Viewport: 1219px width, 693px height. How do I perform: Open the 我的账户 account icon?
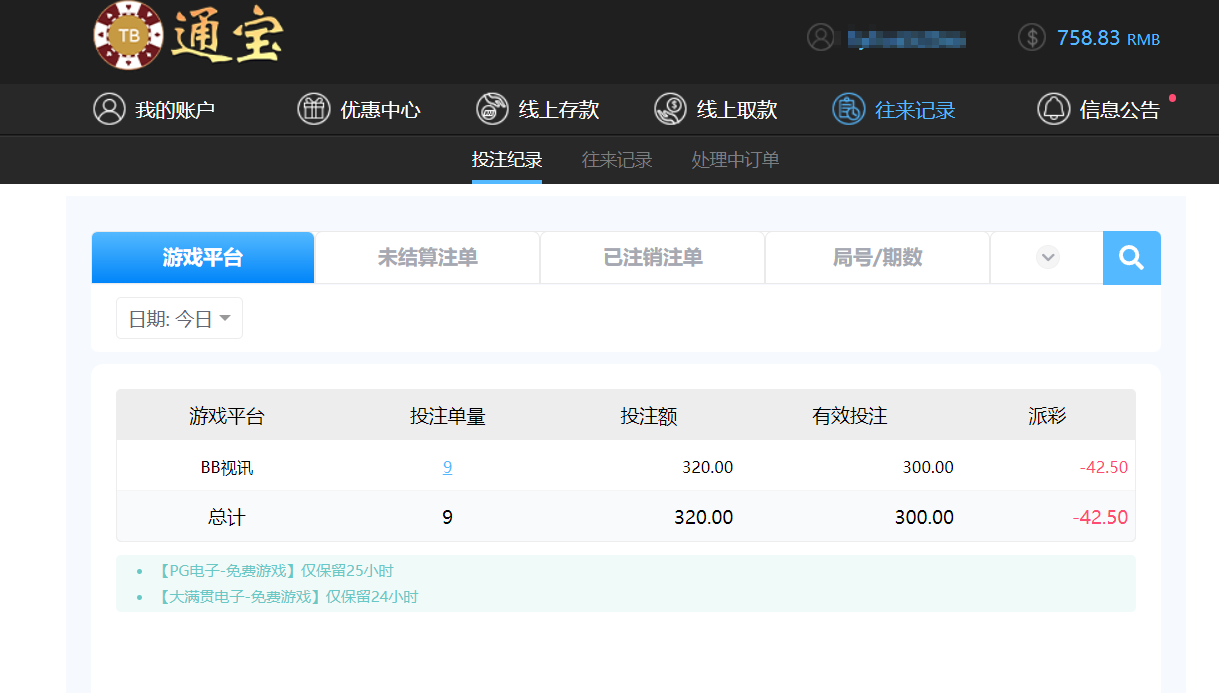click(x=109, y=109)
